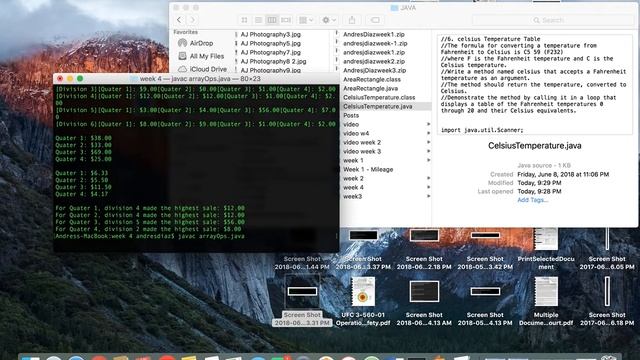This screenshot has height=360, width=640.
Task: Zoom the Terminal window with green button
Action: pos(80,78)
